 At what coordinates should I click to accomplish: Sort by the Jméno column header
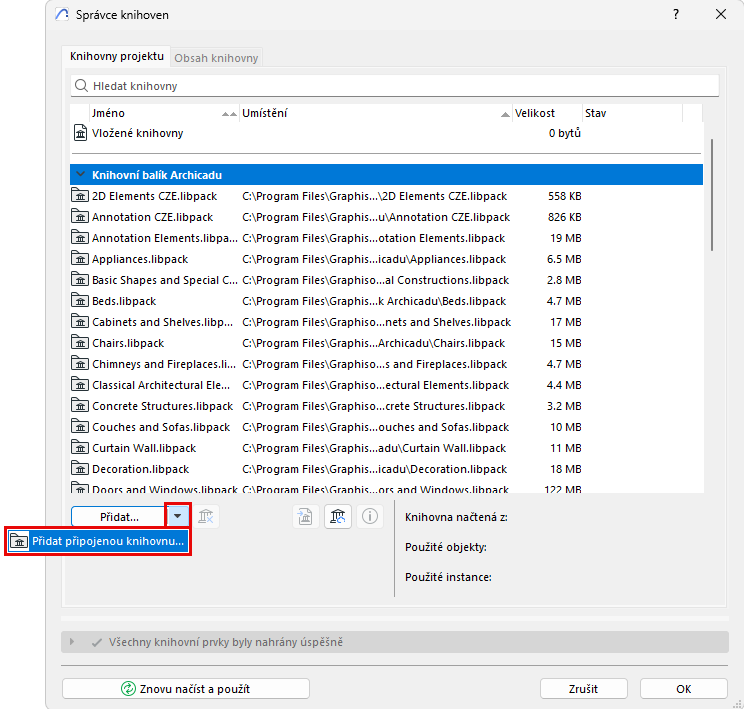point(164,113)
